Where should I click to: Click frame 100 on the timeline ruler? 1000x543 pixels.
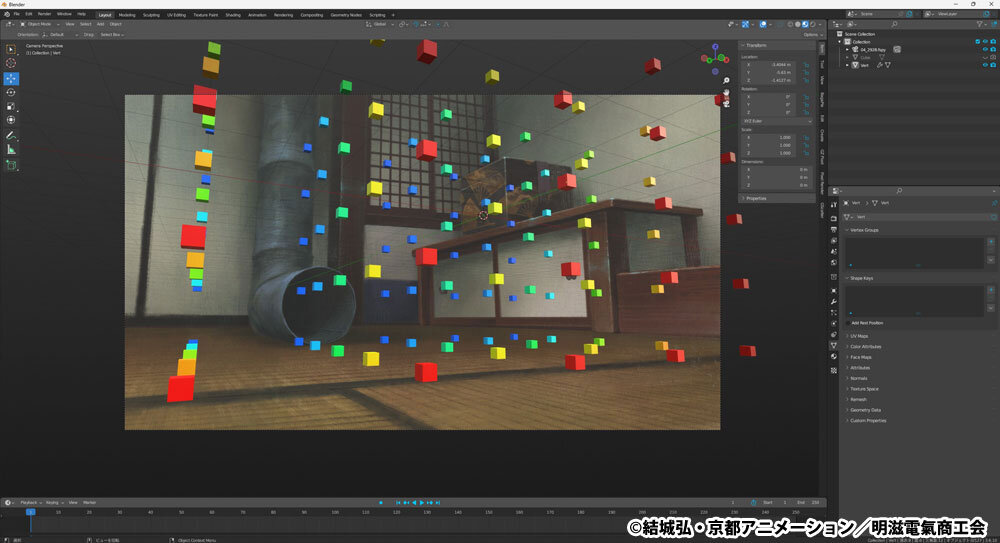[335, 512]
